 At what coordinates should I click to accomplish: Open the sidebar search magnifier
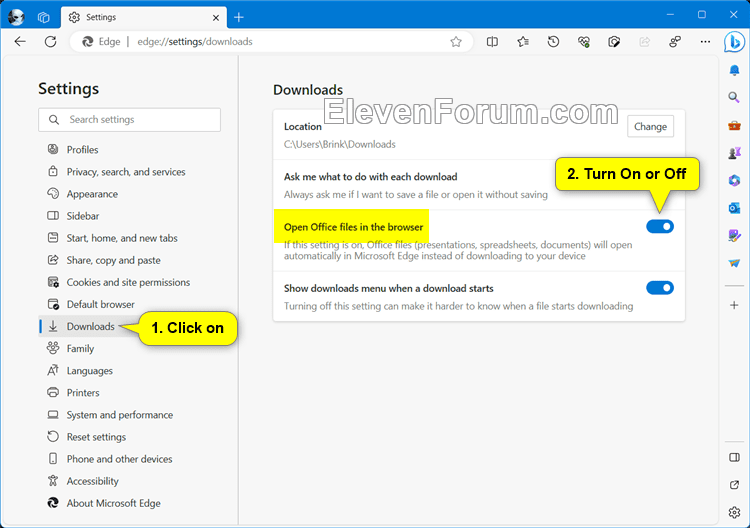pyautogui.click(x=734, y=98)
